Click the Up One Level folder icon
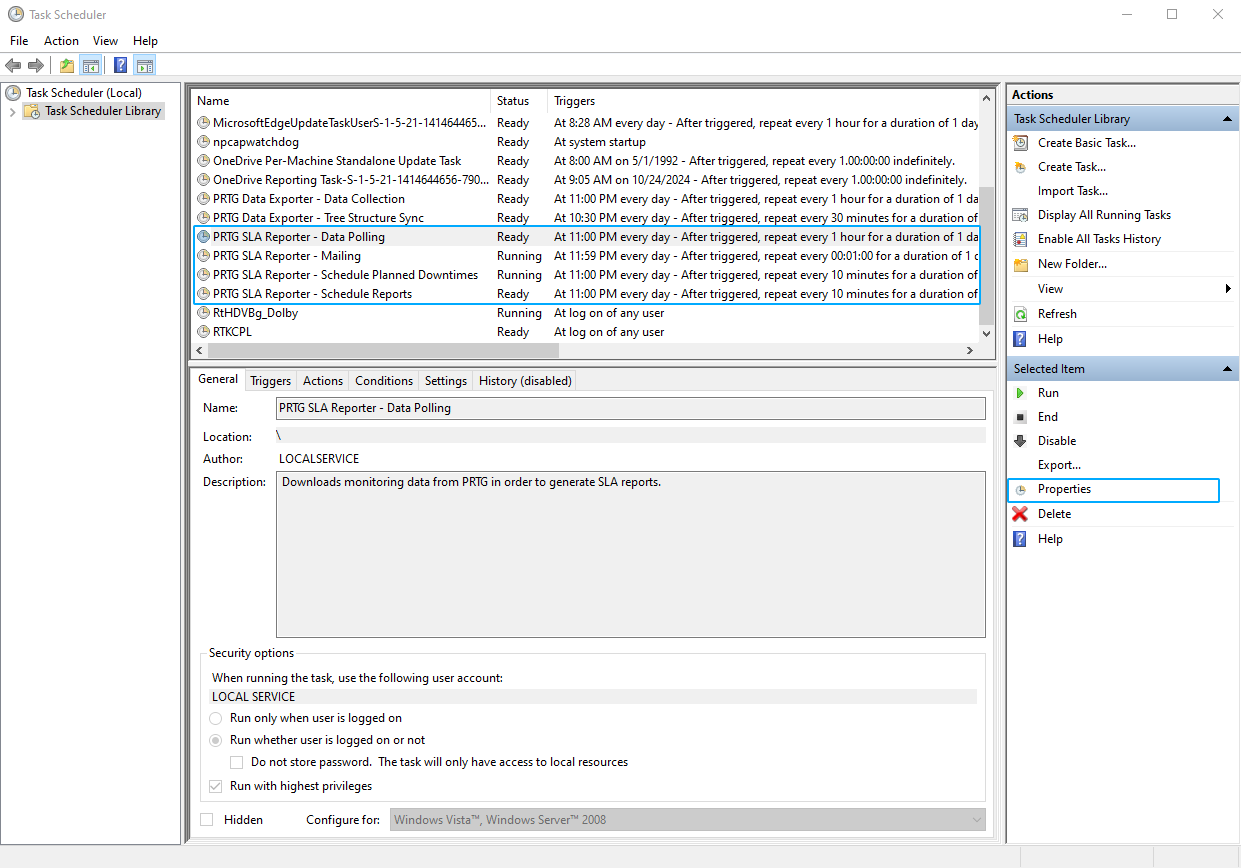 [67, 65]
